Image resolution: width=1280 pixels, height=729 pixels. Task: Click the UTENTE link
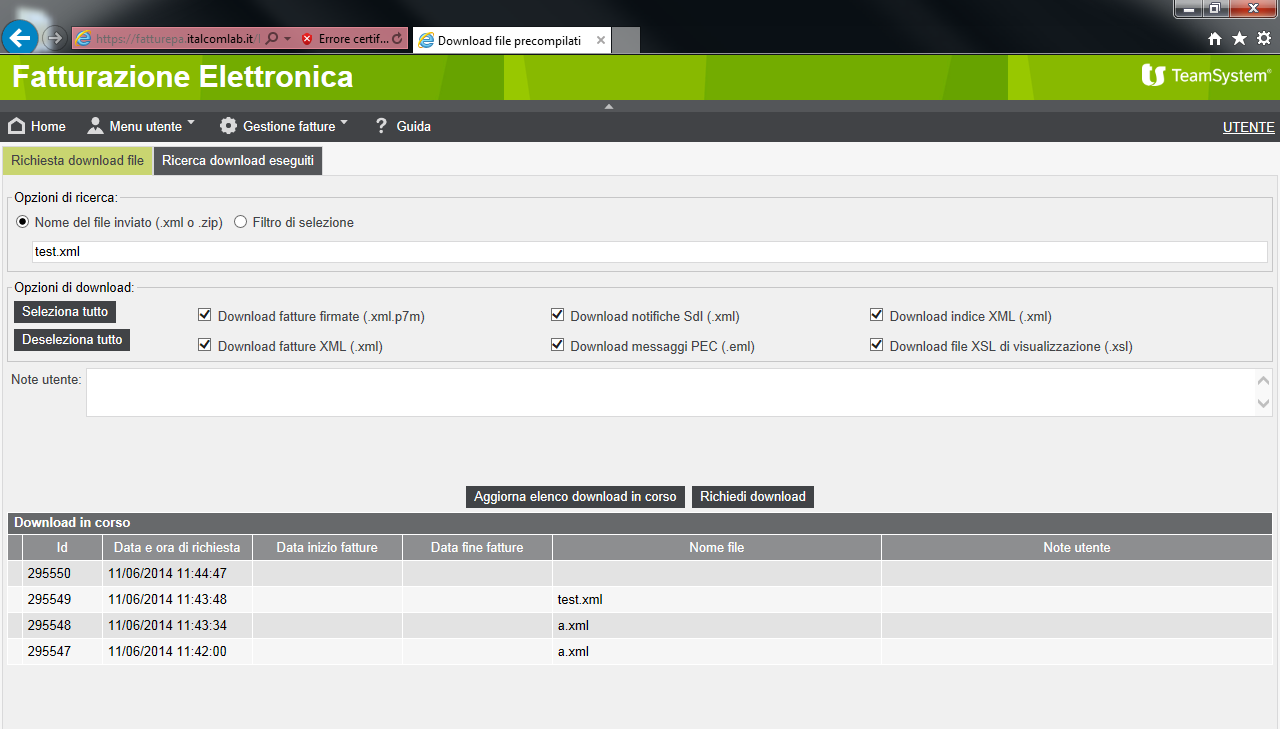coord(1249,127)
